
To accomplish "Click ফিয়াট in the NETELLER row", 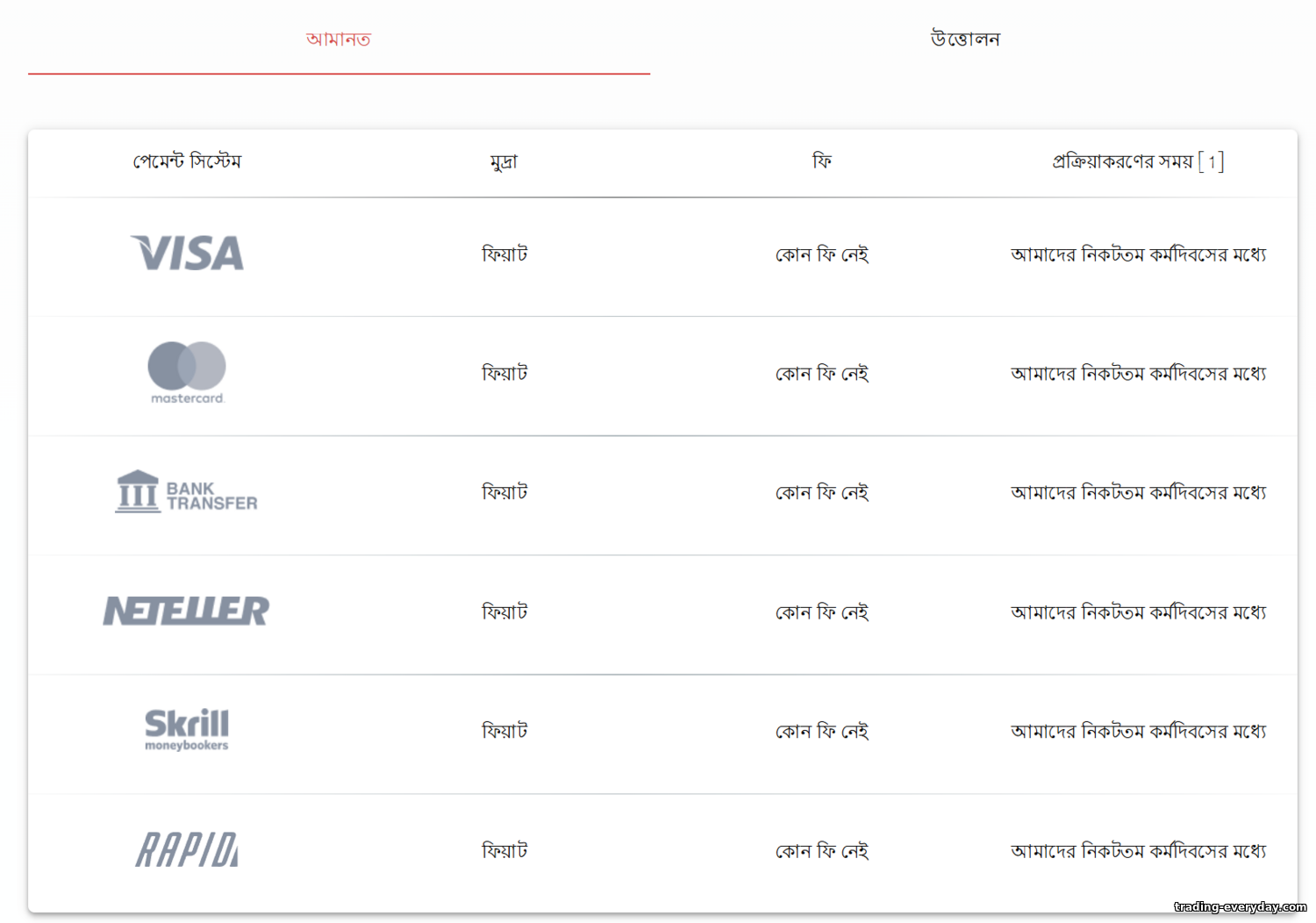I will pos(504,612).
